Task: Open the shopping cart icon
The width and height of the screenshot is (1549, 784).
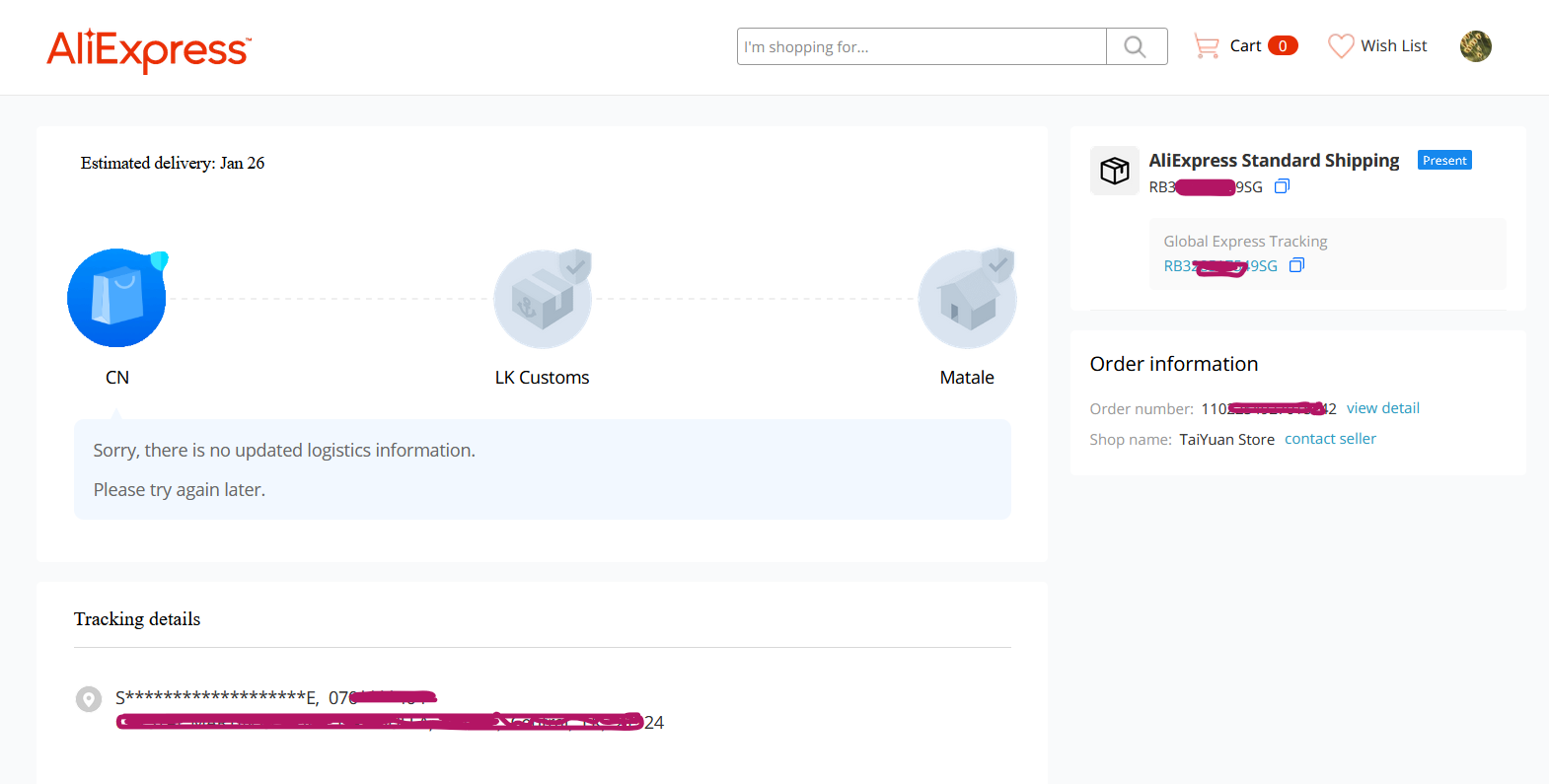Action: pos(1206,46)
